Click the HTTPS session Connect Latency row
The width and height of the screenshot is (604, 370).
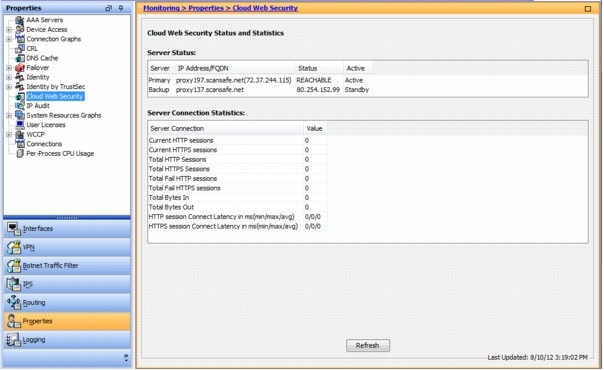238,226
